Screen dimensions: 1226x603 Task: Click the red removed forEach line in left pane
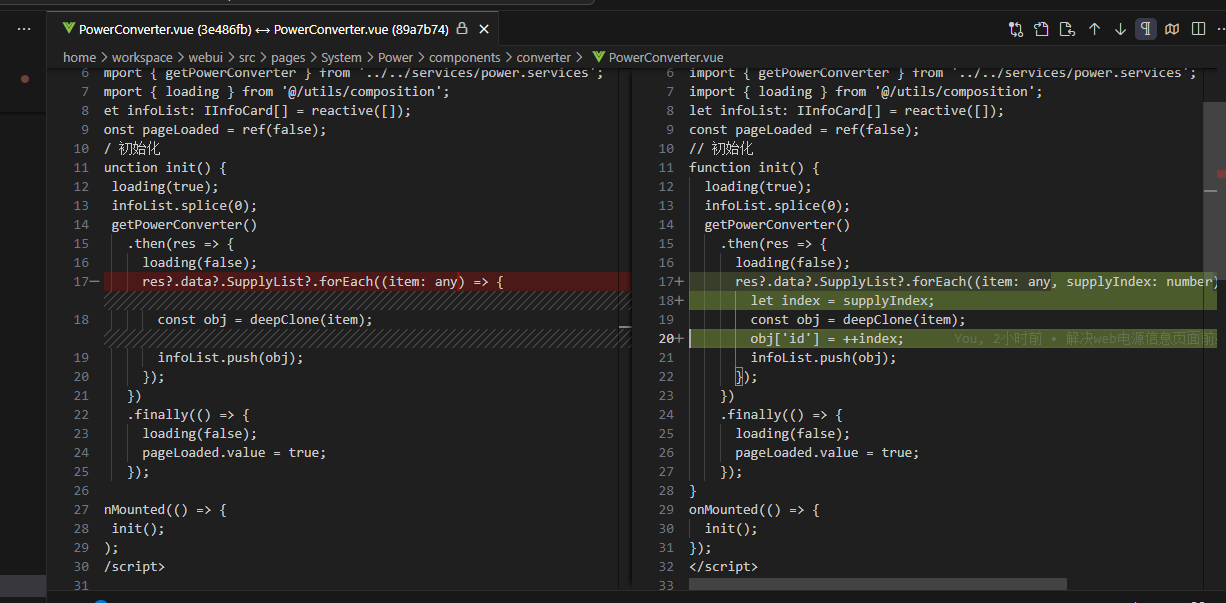click(x=367, y=282)
